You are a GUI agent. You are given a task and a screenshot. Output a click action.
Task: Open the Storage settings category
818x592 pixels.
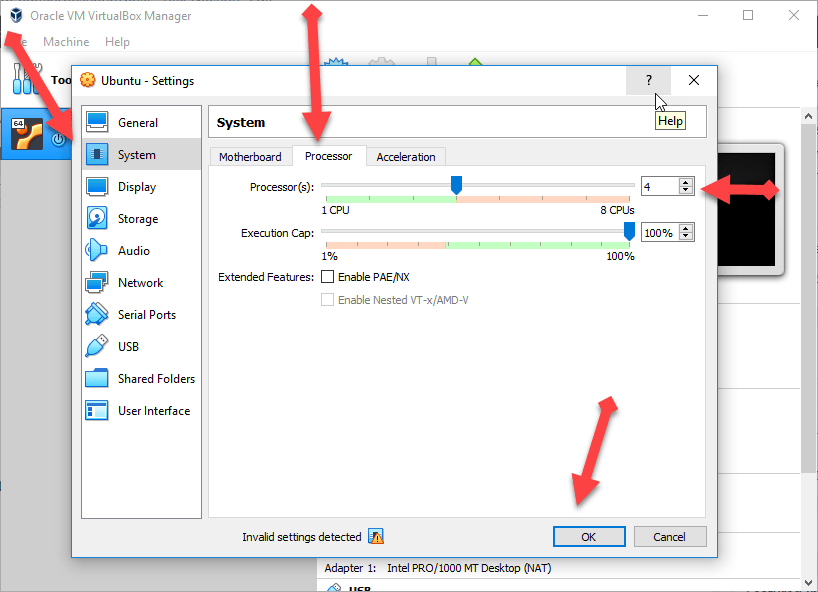click(137, 219)
